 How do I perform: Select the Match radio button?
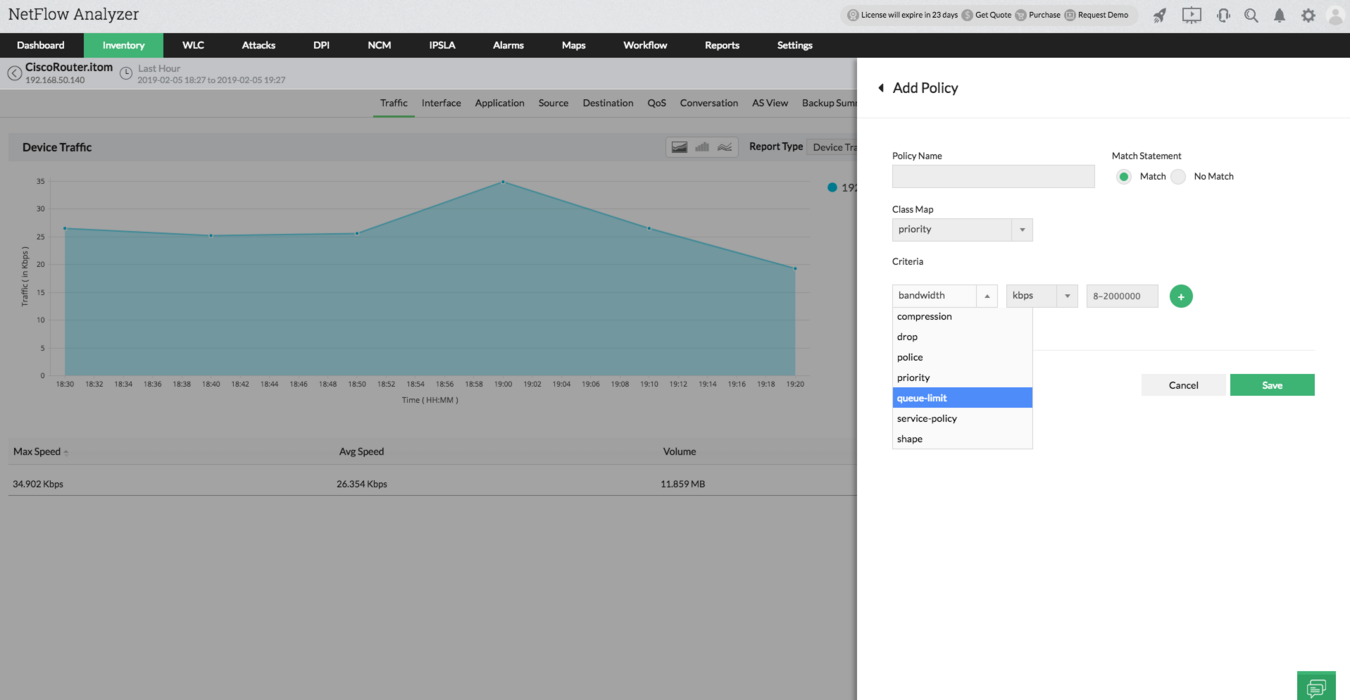click(x=1124, y=176)
